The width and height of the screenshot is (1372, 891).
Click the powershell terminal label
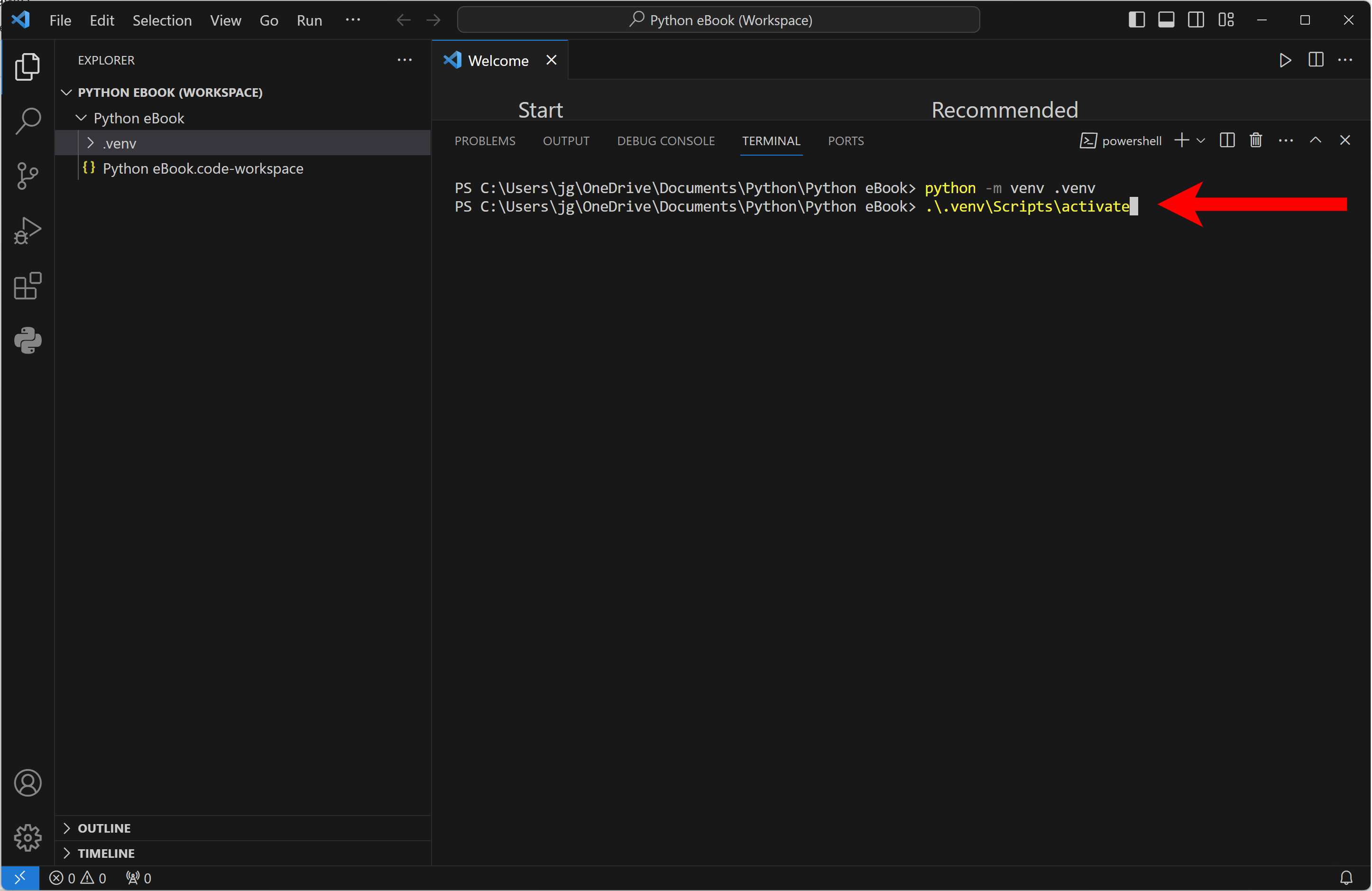click(x=1121, y=141)
